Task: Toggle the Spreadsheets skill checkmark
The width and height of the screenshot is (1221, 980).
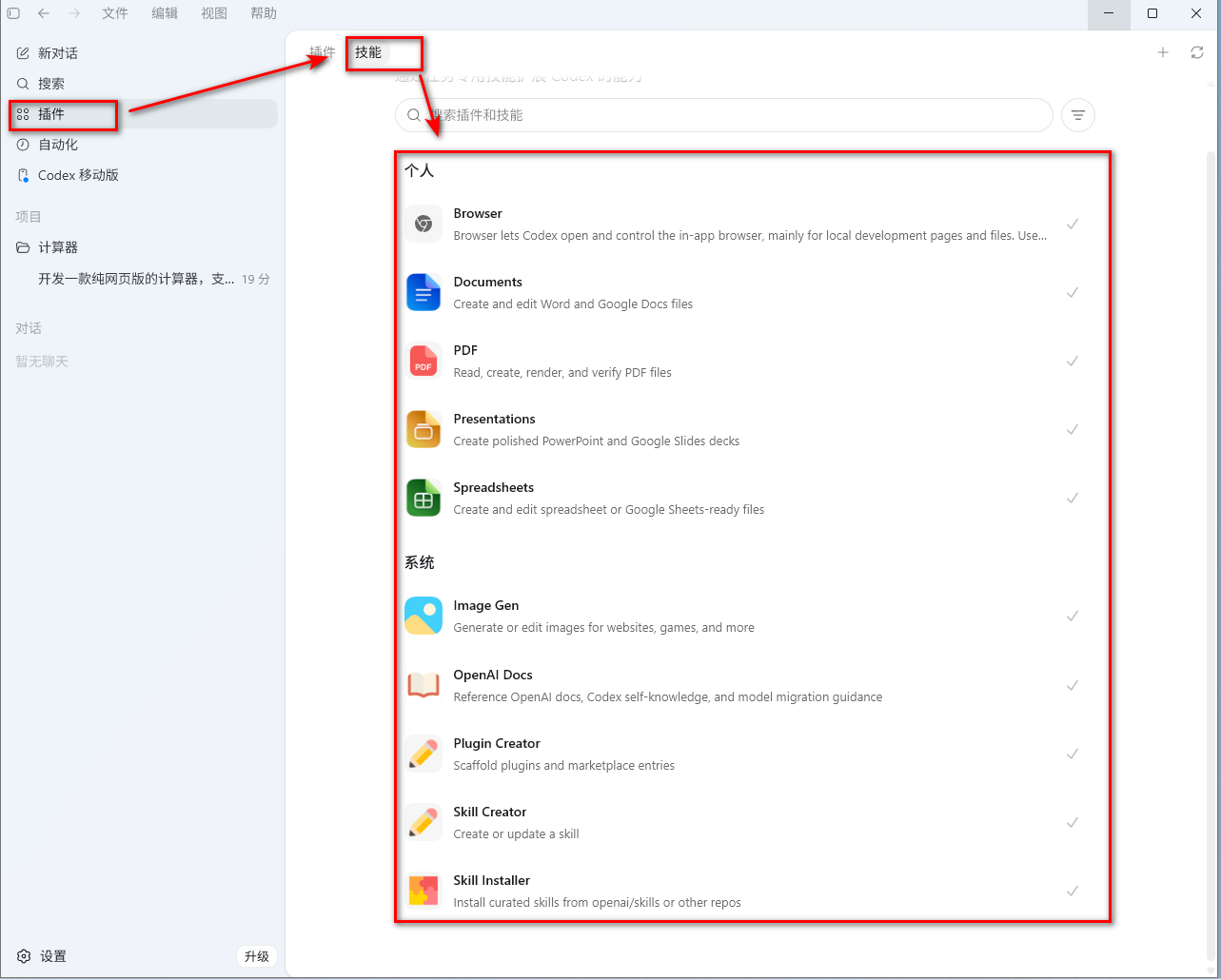Action: click(x=1073, y=498)
